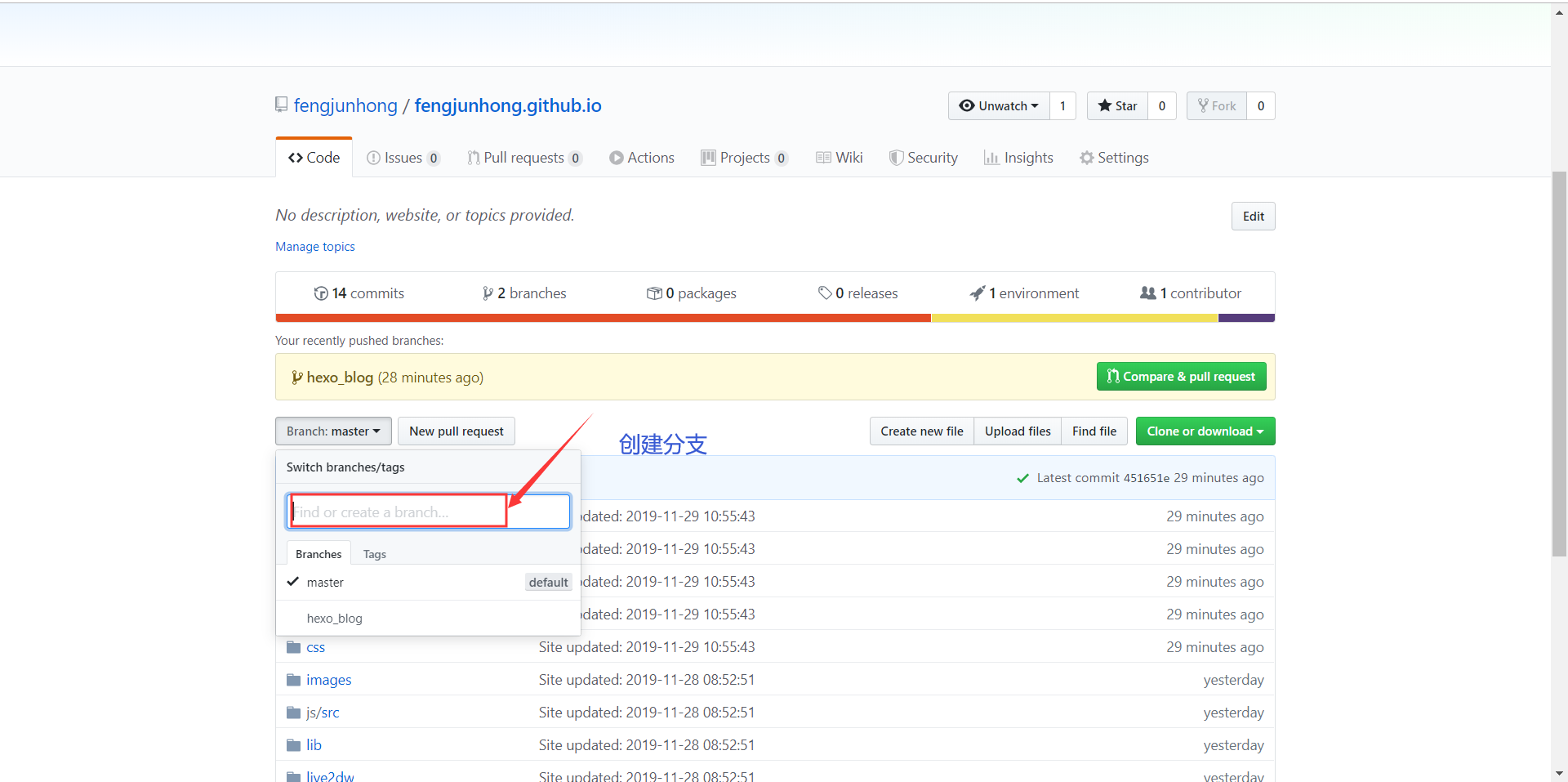The height and width of the screenshot is (782, 1568).
Task: Select master branch in list
Action: (428, 583)
